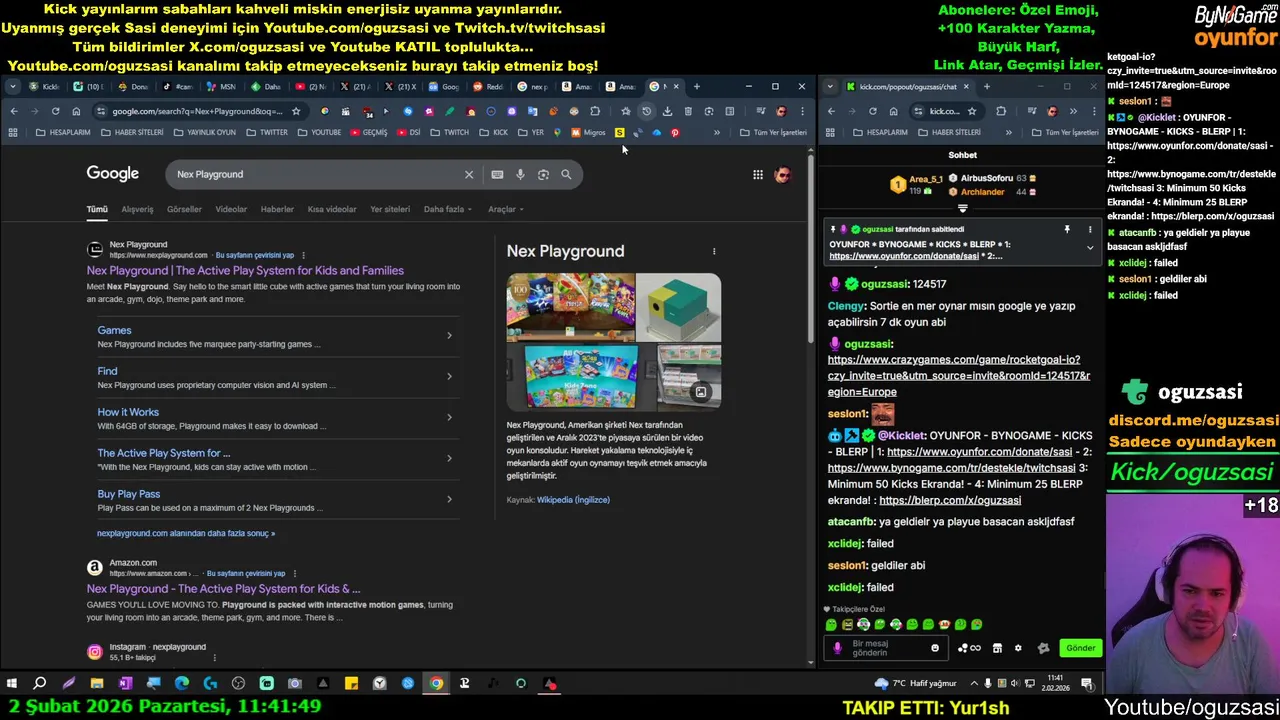Screen dimensions: 1280x720
Task: Click the weather widget in taskbar
Action: coord(915,684)
